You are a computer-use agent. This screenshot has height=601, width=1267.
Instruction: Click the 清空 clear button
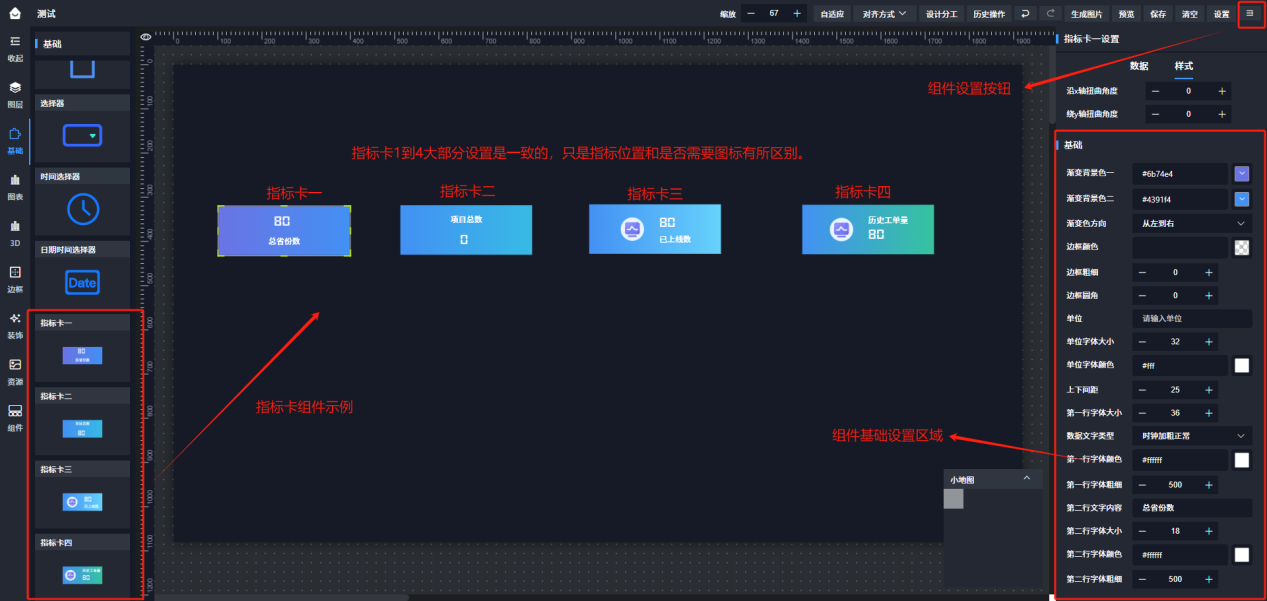1189,14
